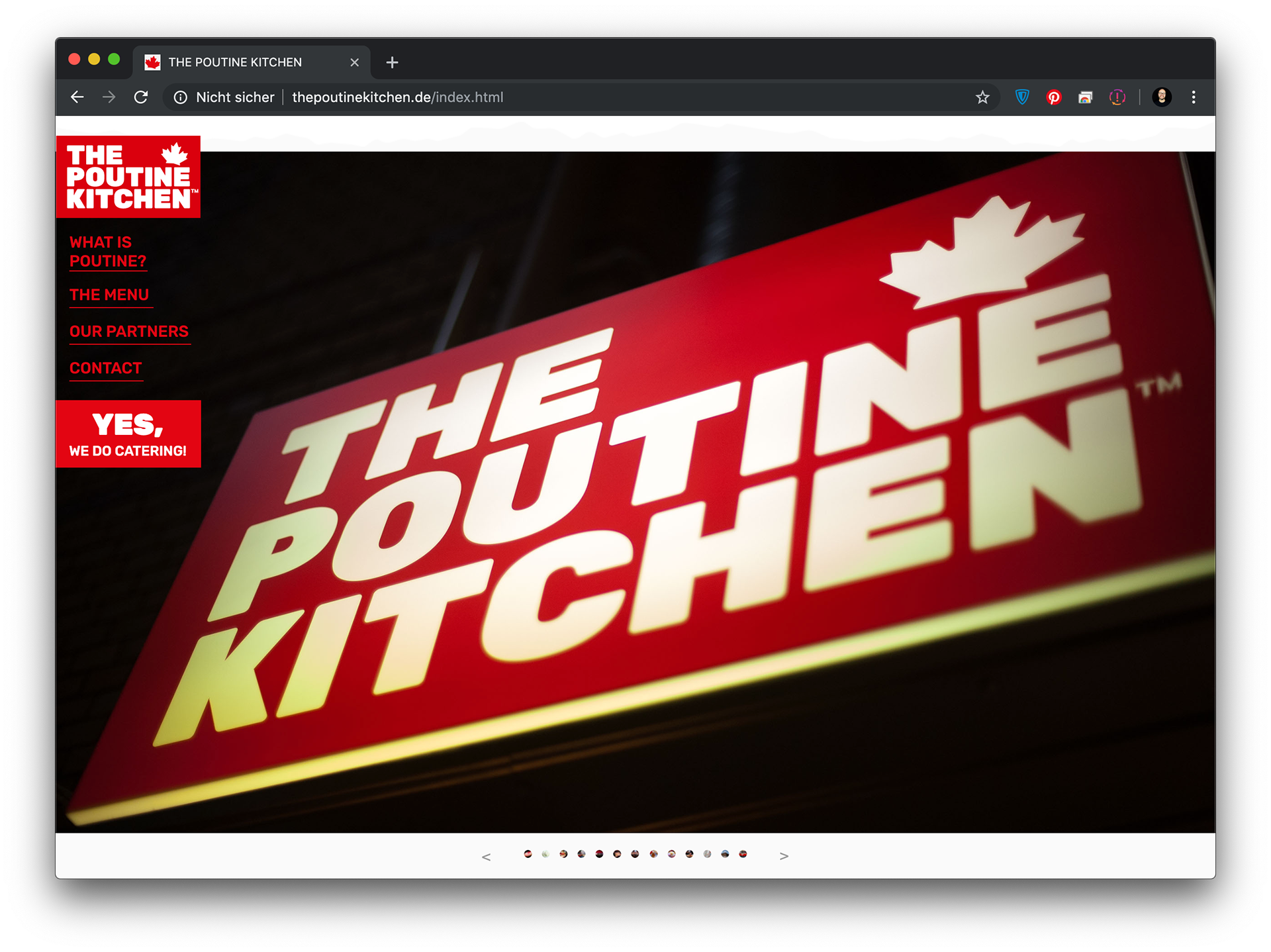Advance slideshow with right arrow
Screen dimensions: 1271x952
[x=784, y=856]
